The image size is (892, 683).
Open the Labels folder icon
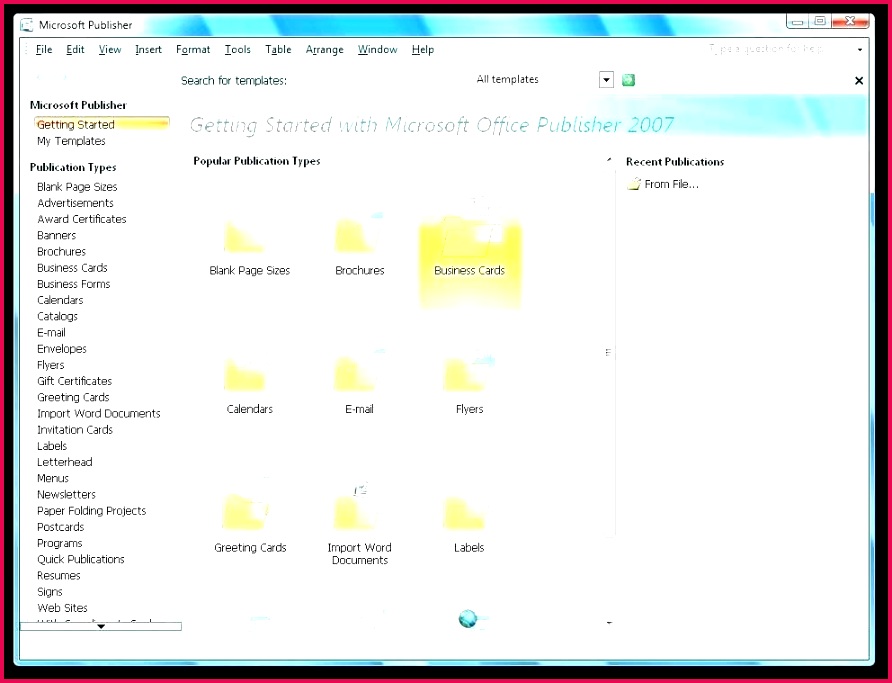[x=464, y=513]
